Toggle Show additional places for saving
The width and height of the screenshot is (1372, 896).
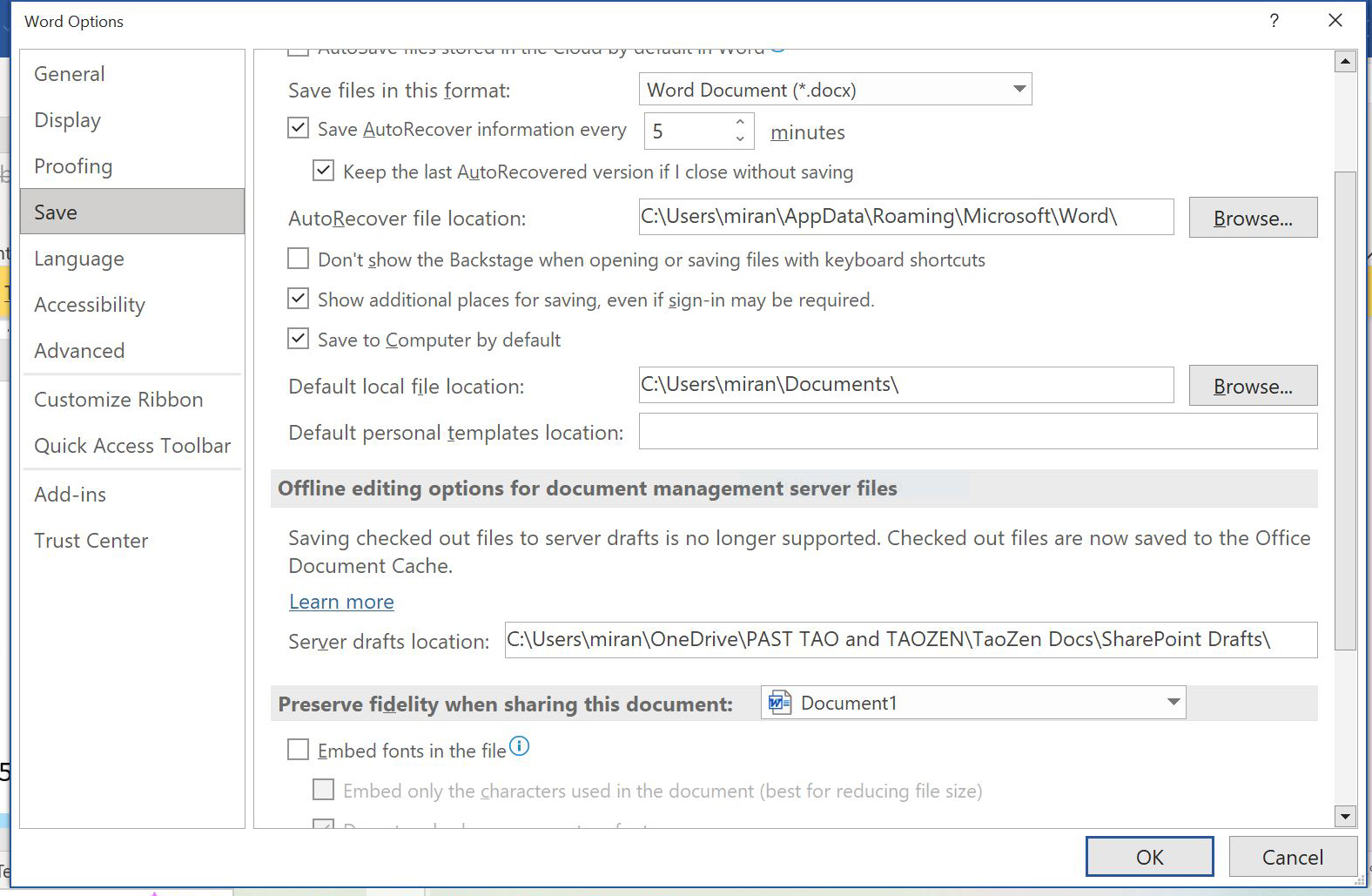[298, 299]
